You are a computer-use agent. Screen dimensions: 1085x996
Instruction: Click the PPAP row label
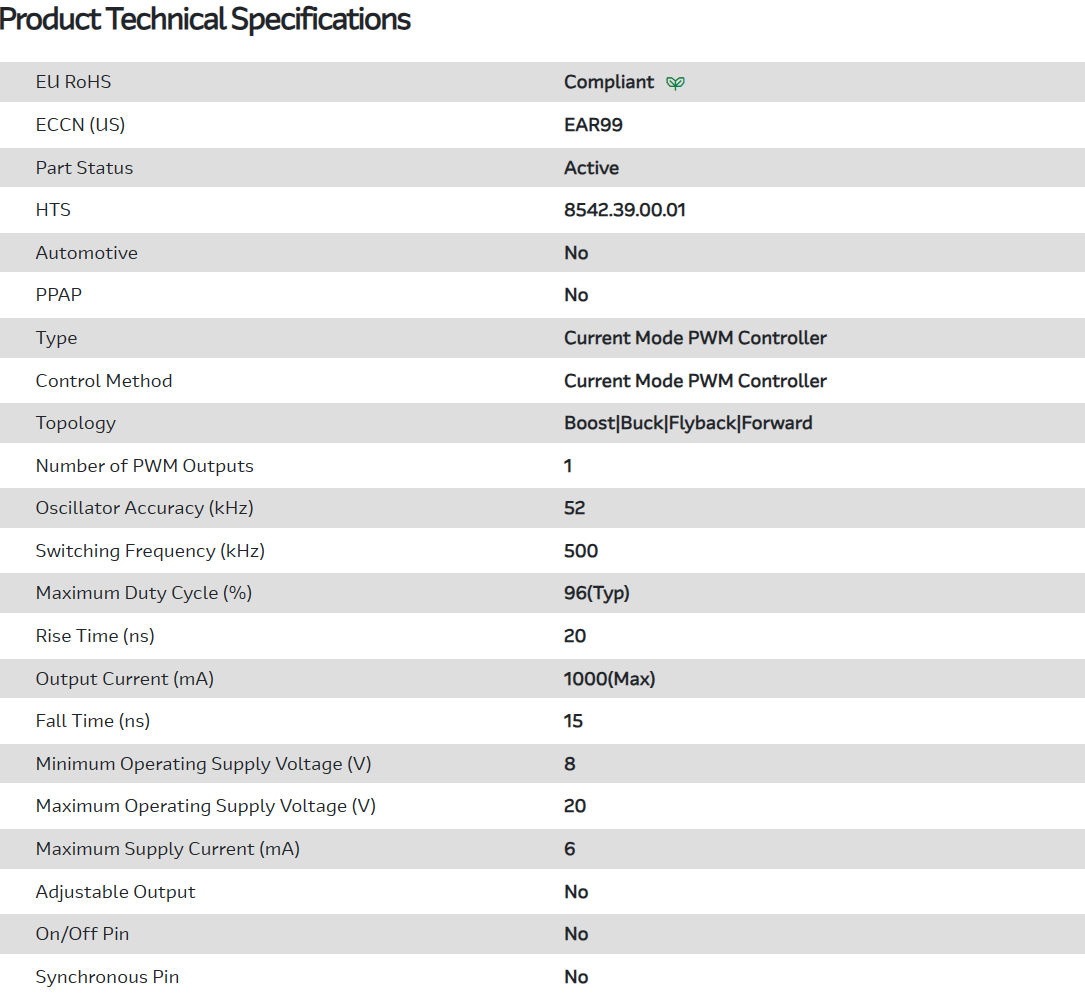57,295
